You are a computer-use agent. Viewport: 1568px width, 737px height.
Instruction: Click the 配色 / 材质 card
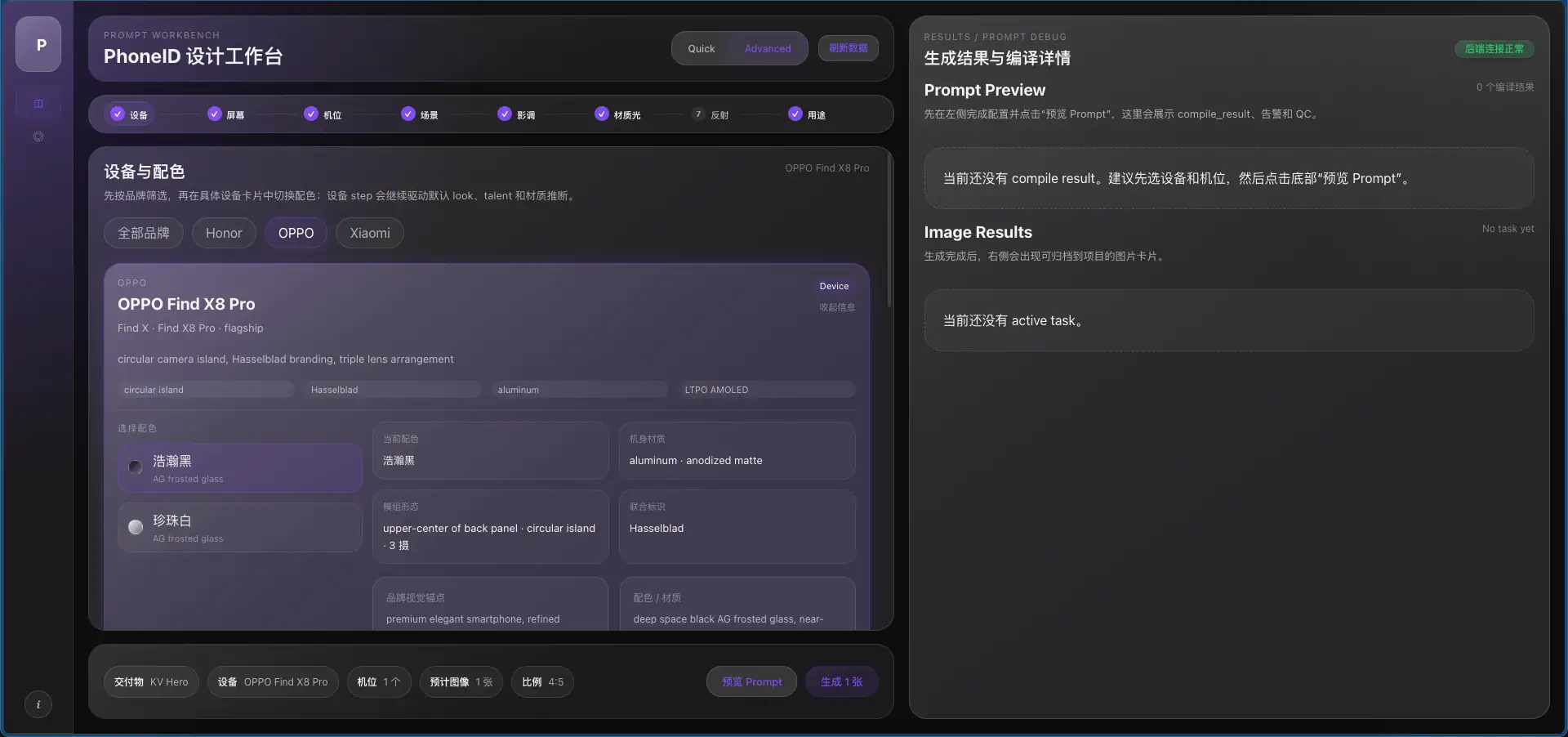(737, 605)
